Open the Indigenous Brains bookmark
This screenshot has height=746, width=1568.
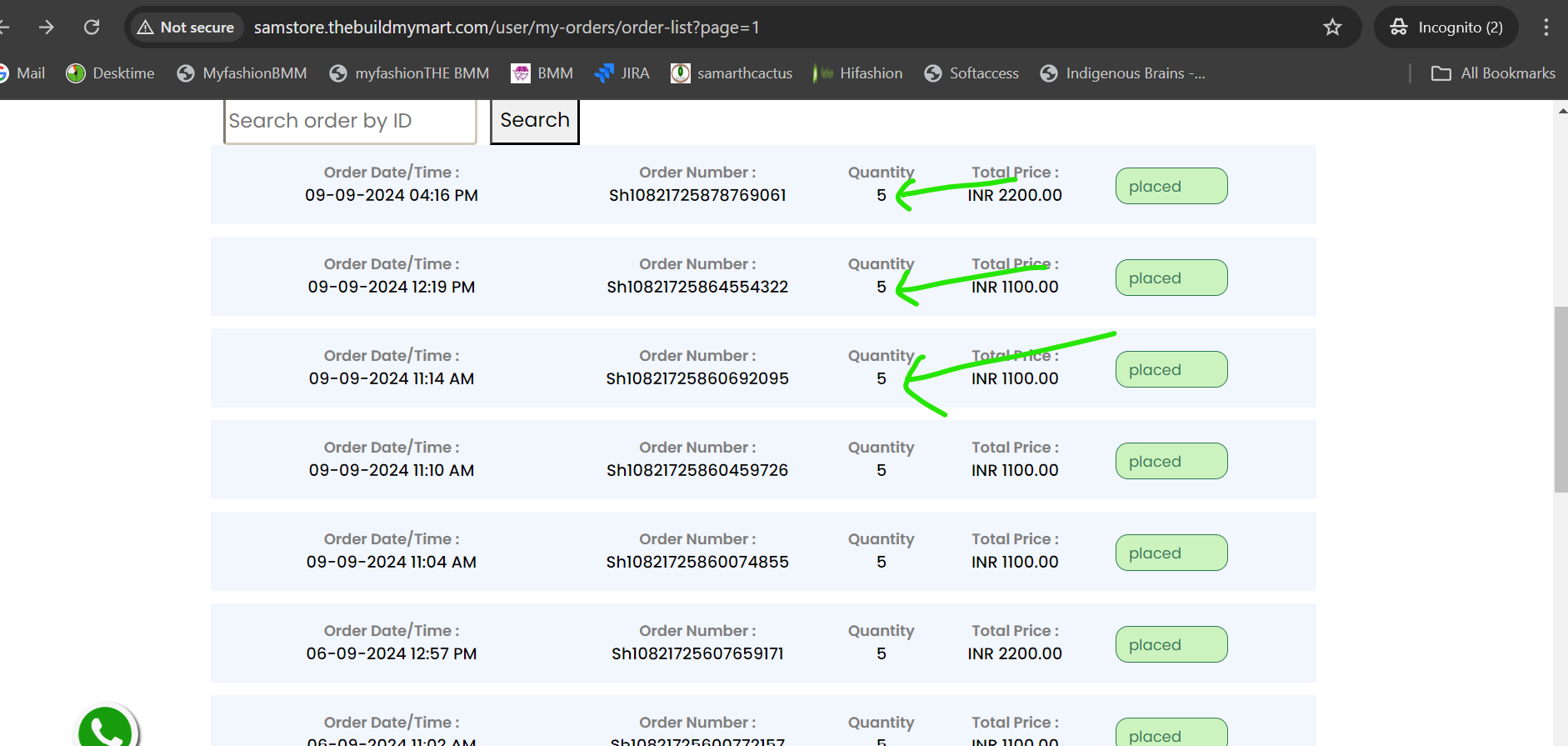pyautogui.click(x=1122, y=73)
